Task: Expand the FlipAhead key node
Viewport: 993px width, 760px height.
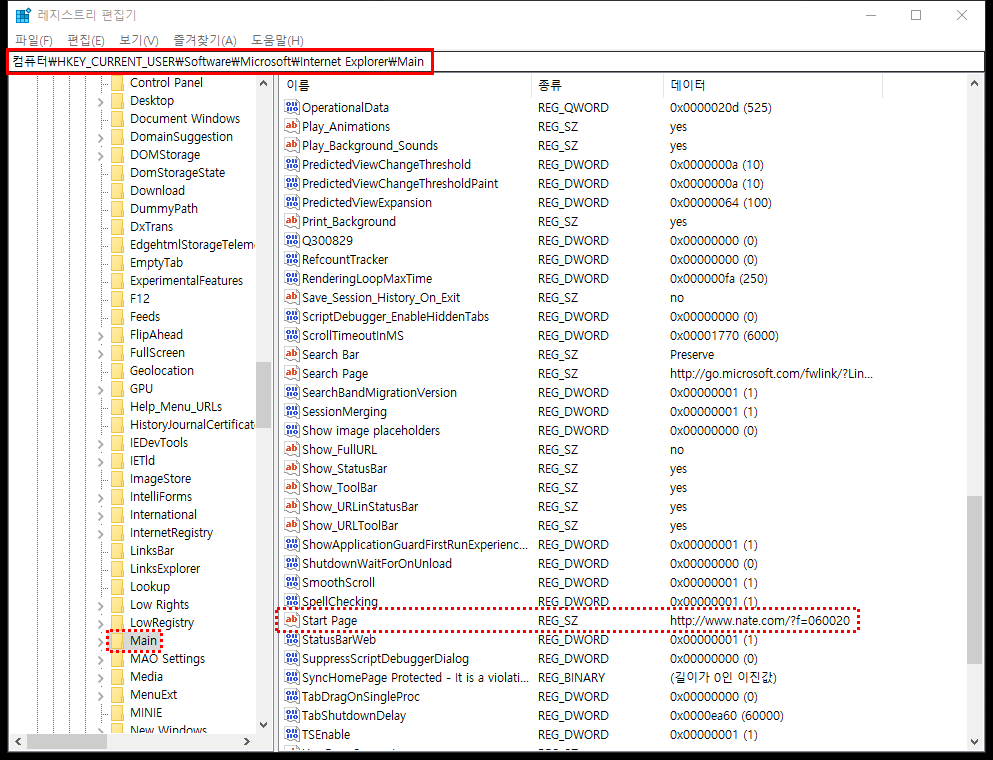Action: [101, 336]
